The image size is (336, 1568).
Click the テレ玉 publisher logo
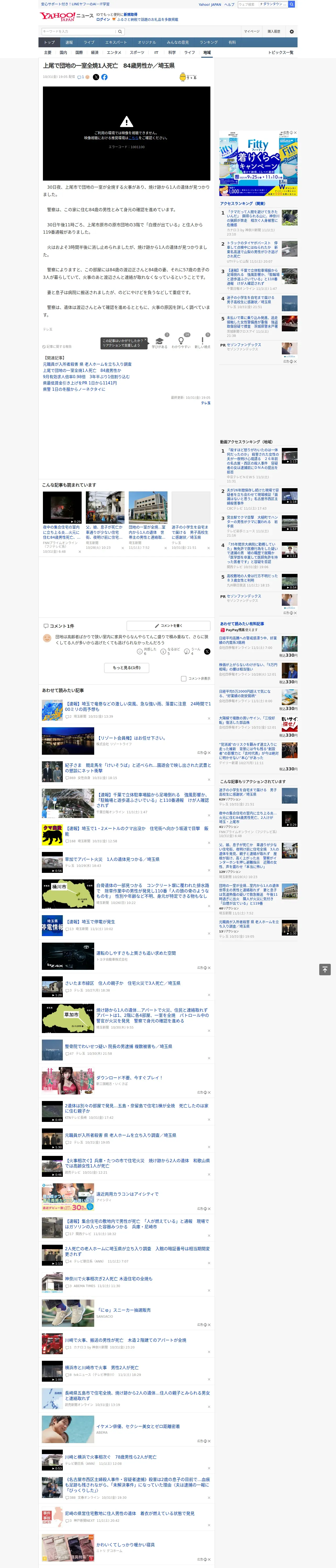pos(188,77)
